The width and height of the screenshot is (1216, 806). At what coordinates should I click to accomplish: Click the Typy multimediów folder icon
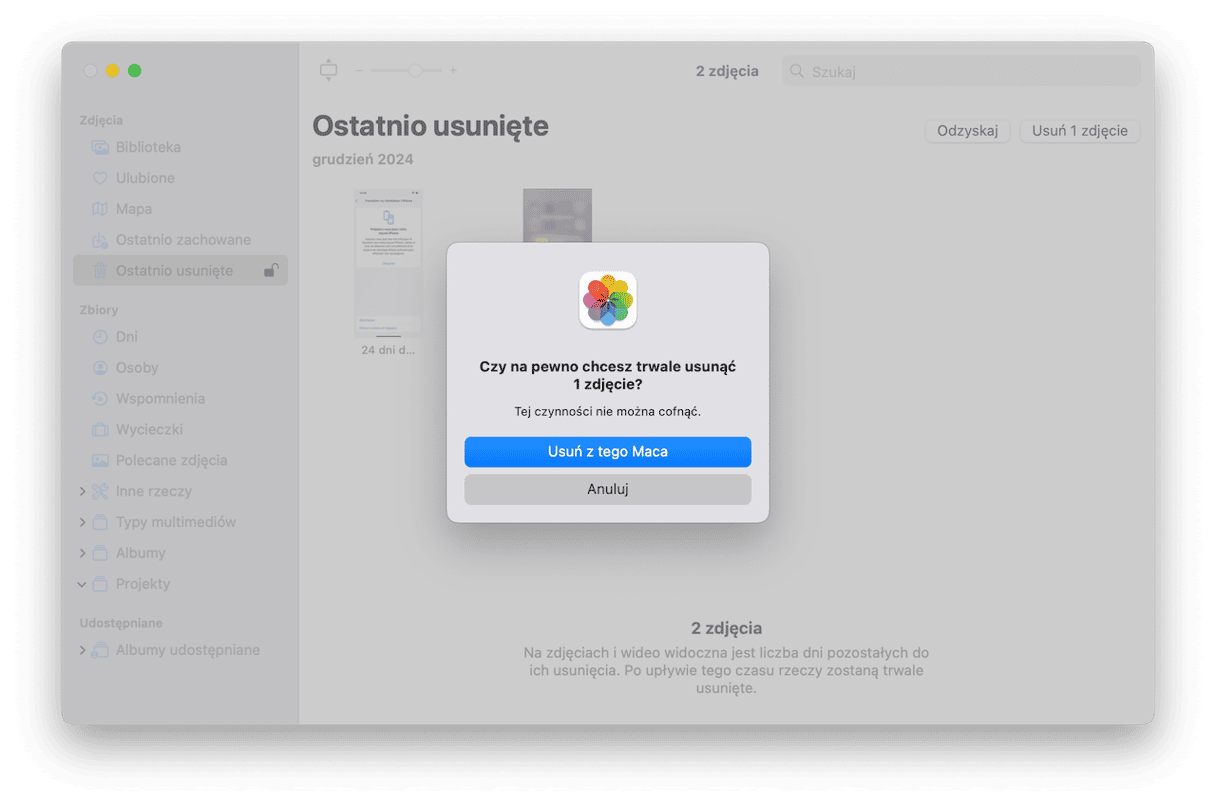pyautogui.click(x=100, y=523)
